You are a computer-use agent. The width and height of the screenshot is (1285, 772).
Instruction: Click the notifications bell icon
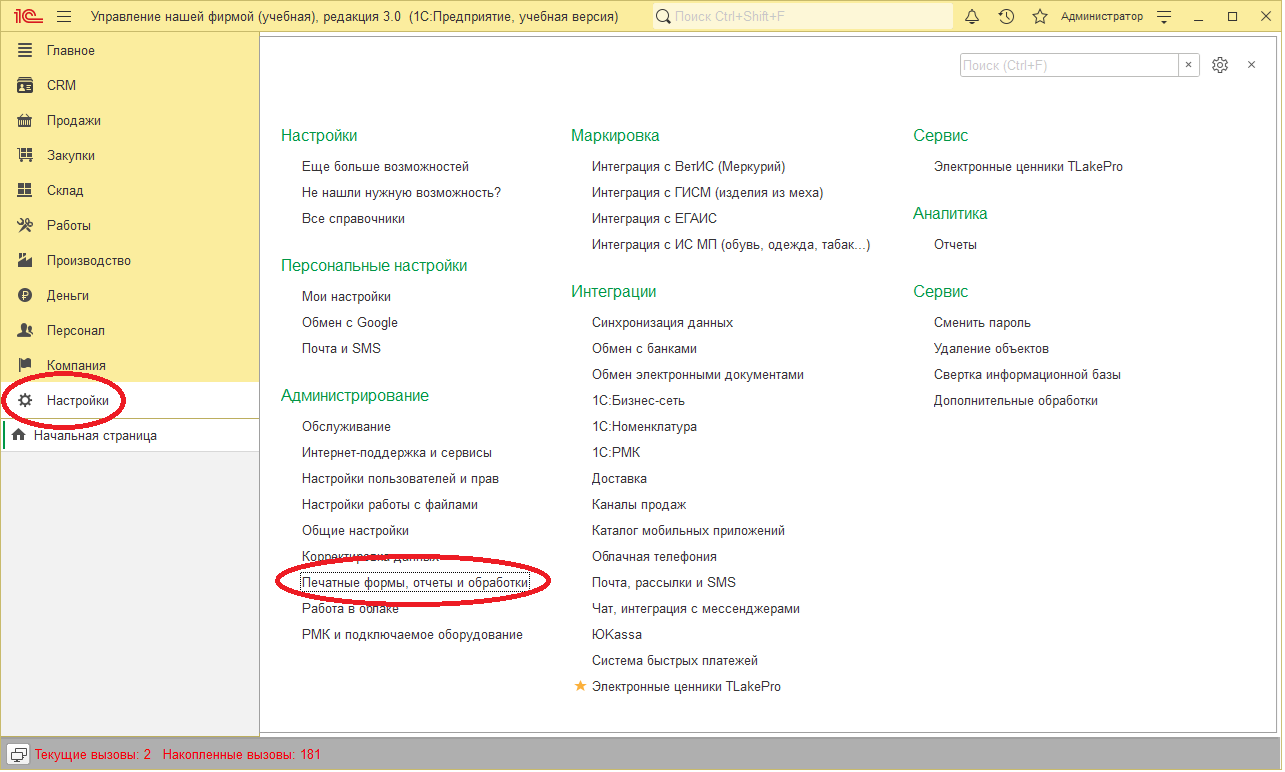[972, 17]
